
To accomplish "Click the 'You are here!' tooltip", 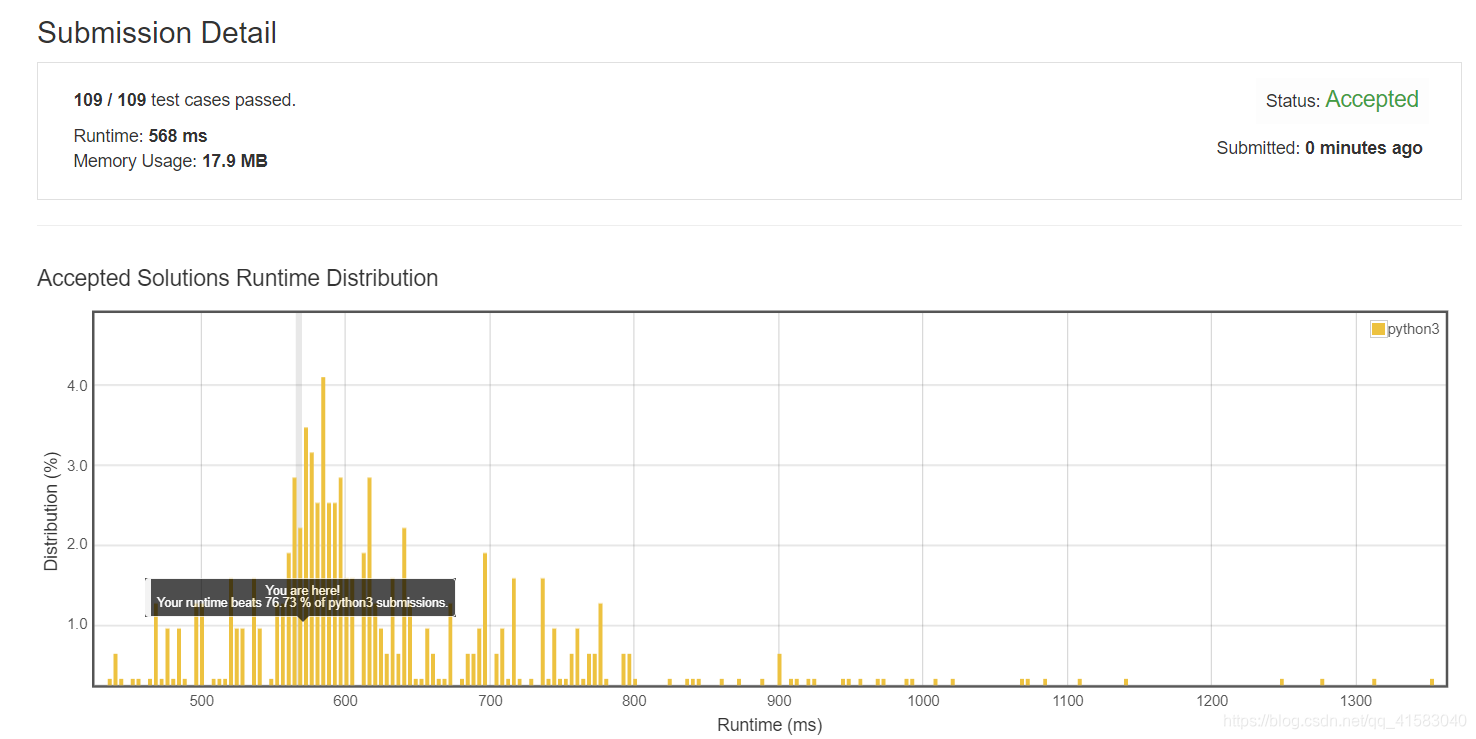I will pos(303,597).
